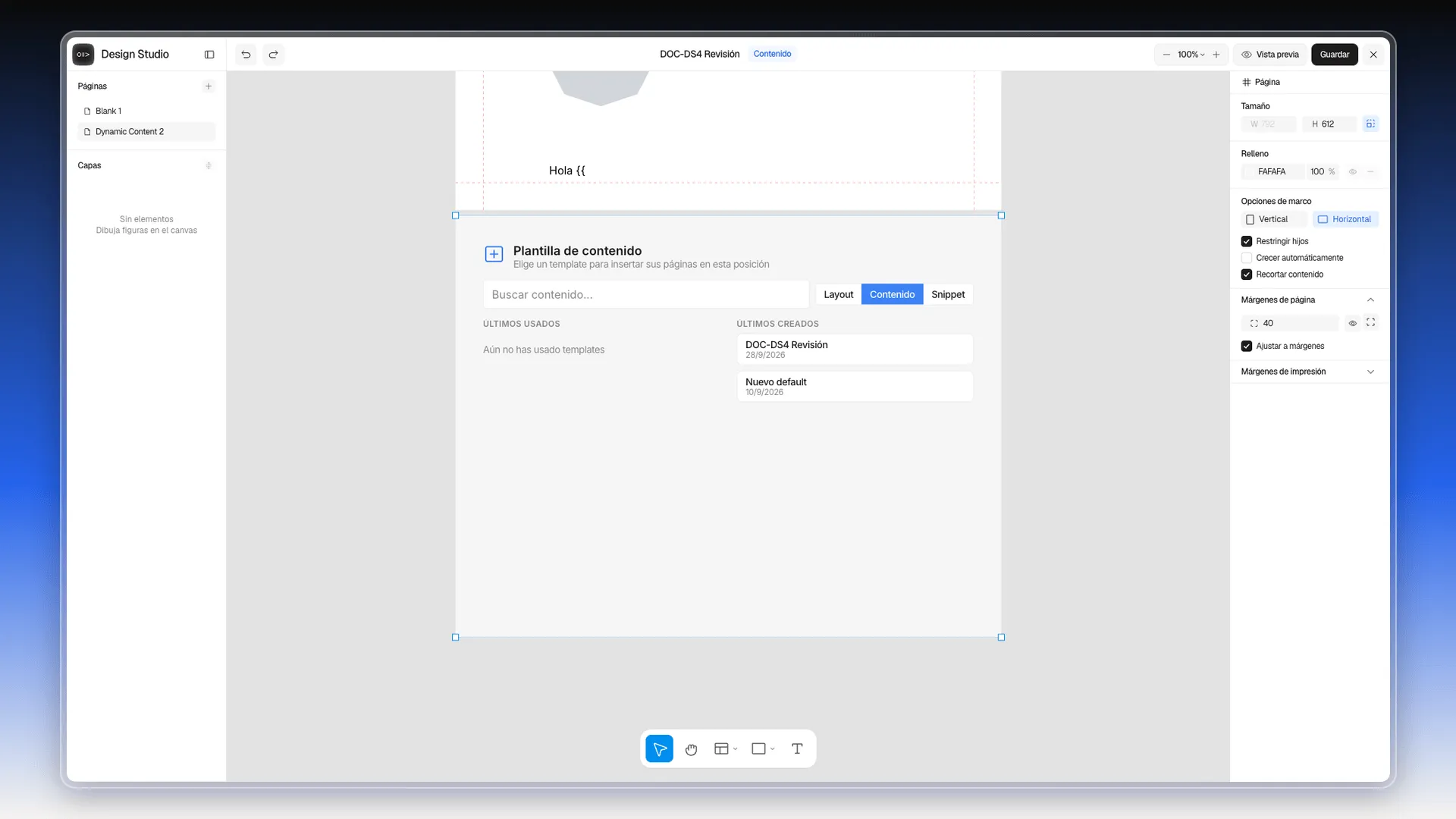Click the bottom-left frame selection handle
The width and height of the screenshot is (1456, 819).
[456, 638]
